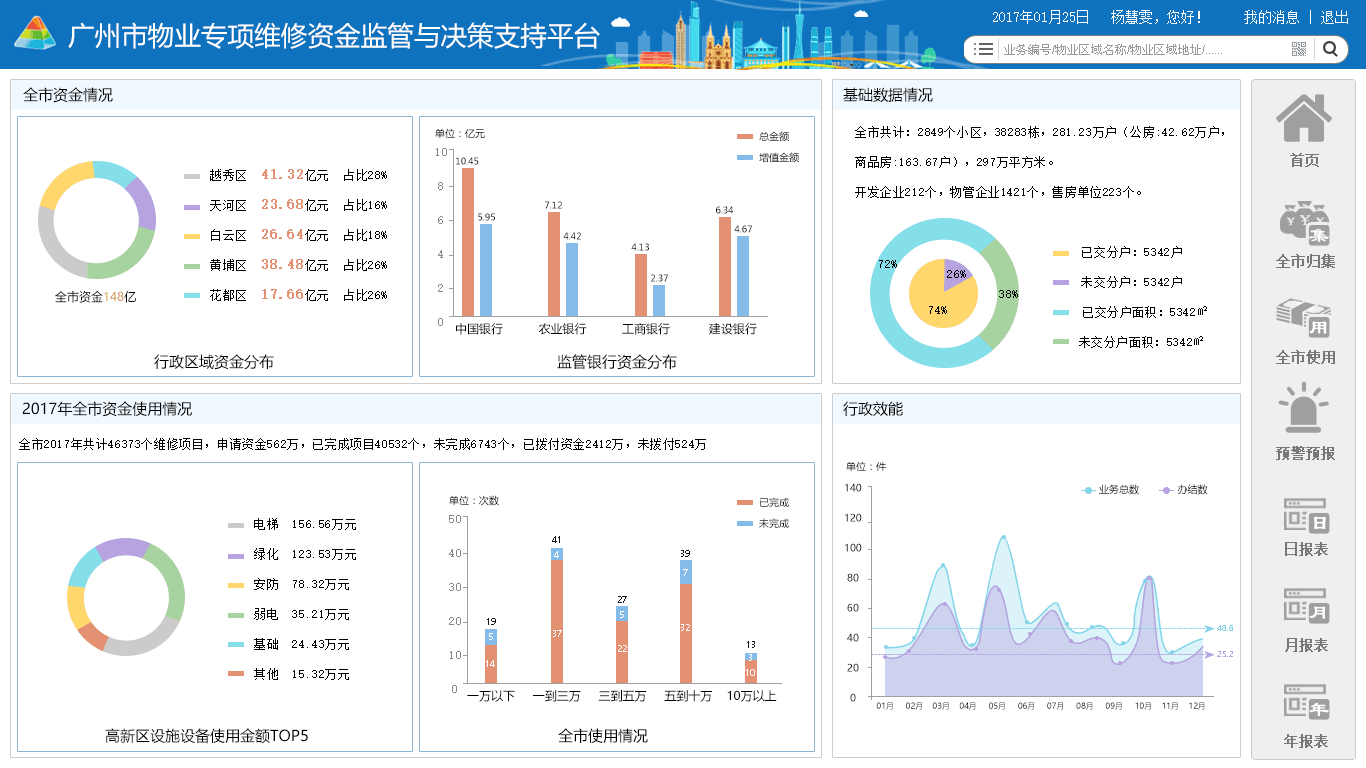Screen dimensions: 1366x768
Task: Toggle 已交分户 legend item
Action: coord(1118,253)
